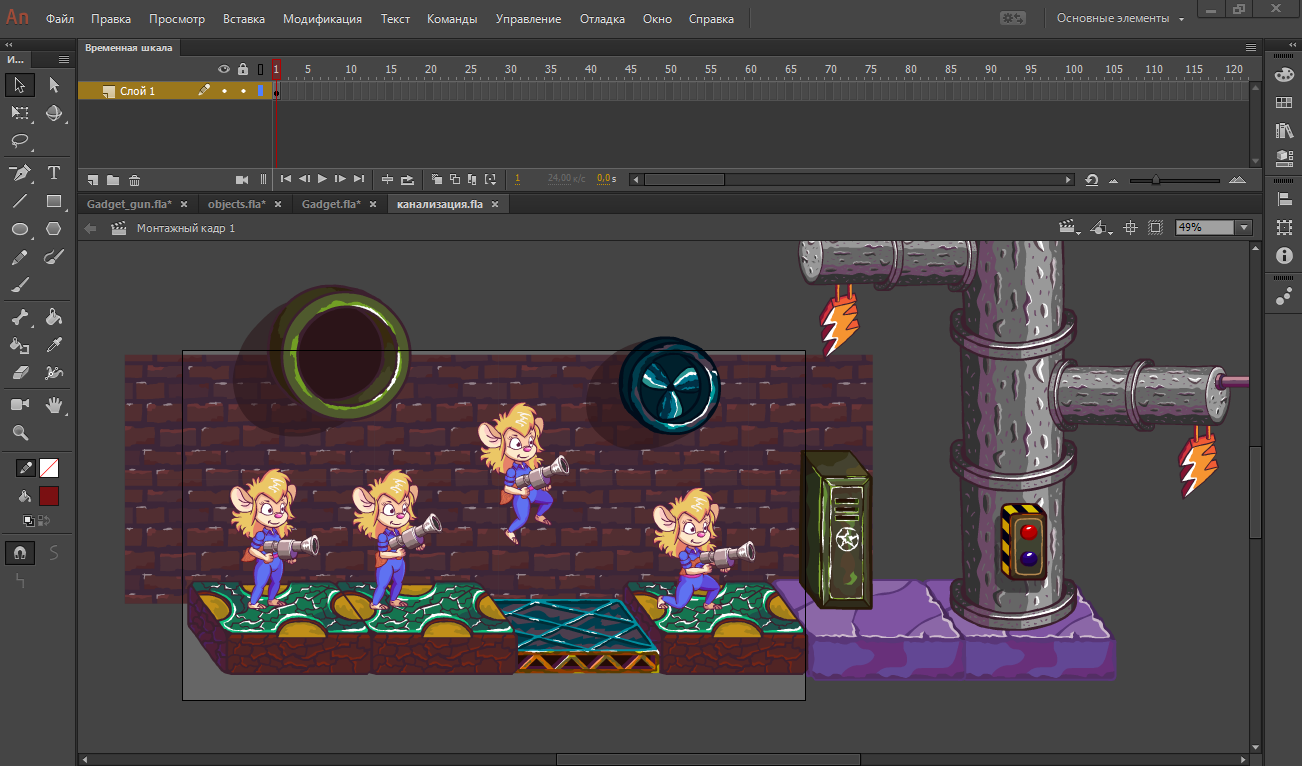Toggle Center Frame button in timeline

pyautogui.click(x=387, y=179)
